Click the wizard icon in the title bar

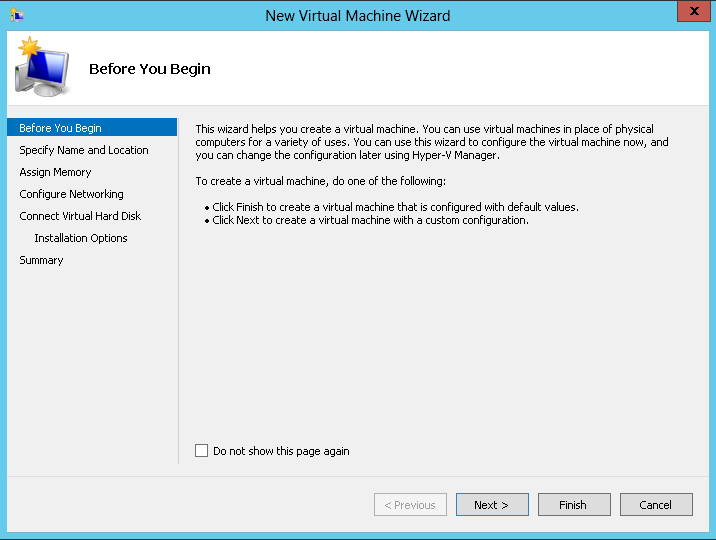(16, 16)
